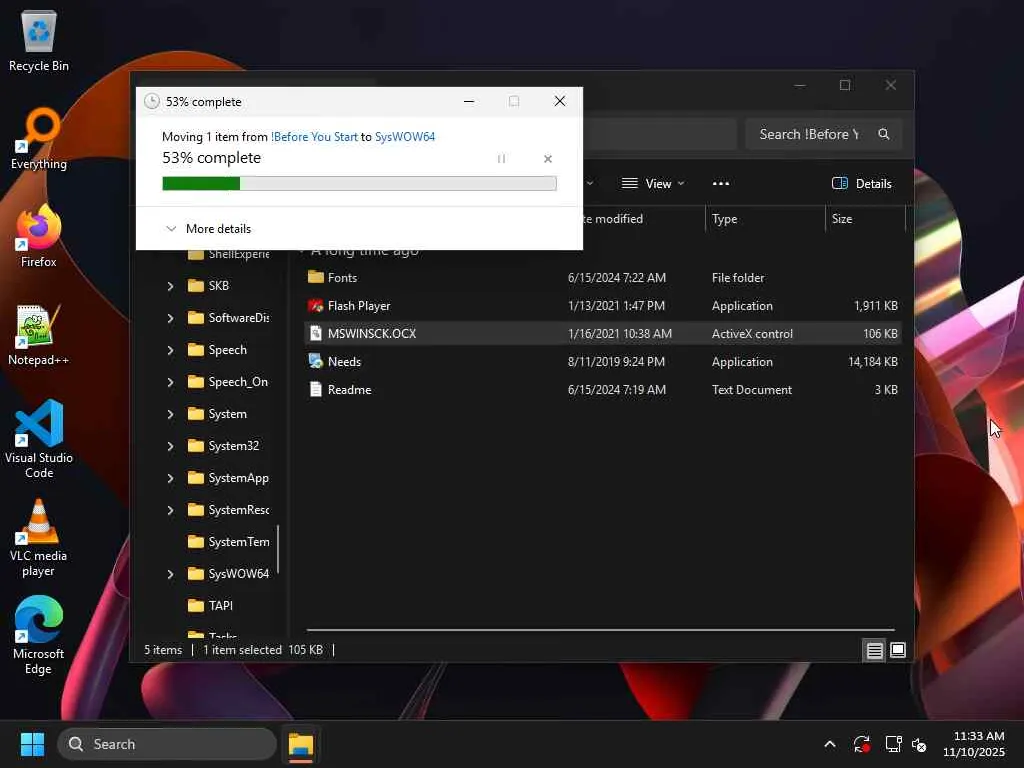
Task: Click the MSWINSCK.OCX file icon
Action: [x=316, y=333]
